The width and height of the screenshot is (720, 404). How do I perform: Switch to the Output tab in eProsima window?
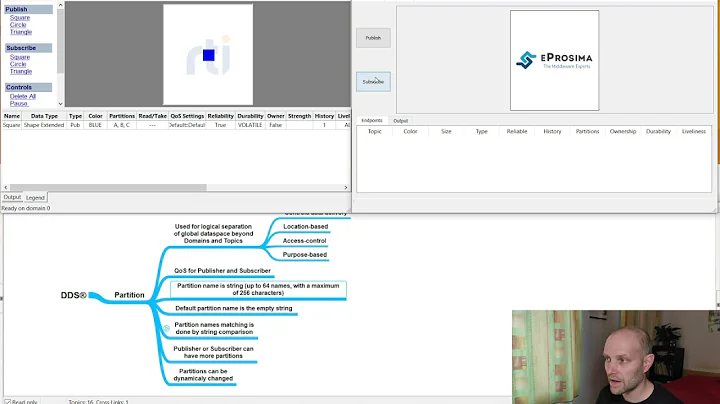coord(400,121)
